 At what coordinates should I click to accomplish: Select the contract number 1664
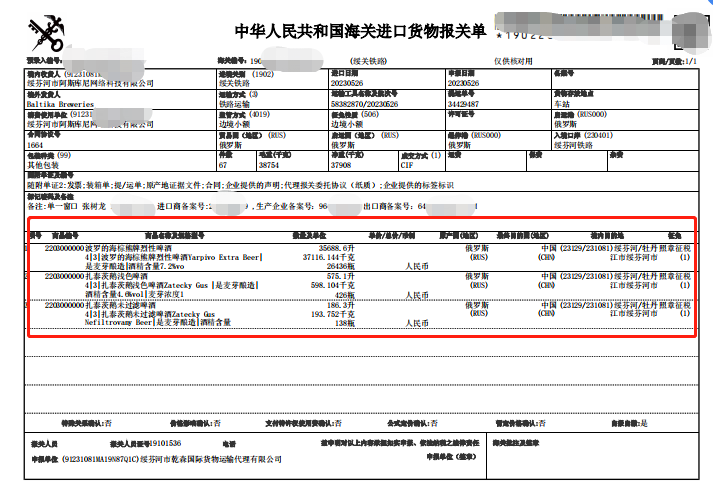35,145
